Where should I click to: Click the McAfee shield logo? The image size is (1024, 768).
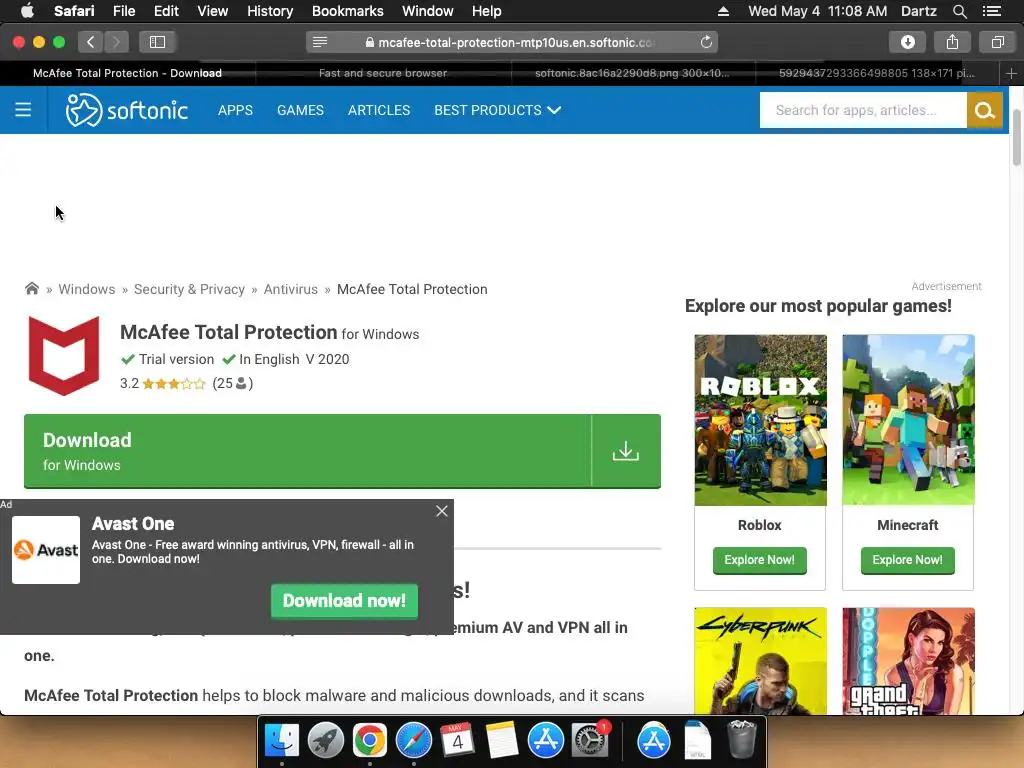(64, 356)
